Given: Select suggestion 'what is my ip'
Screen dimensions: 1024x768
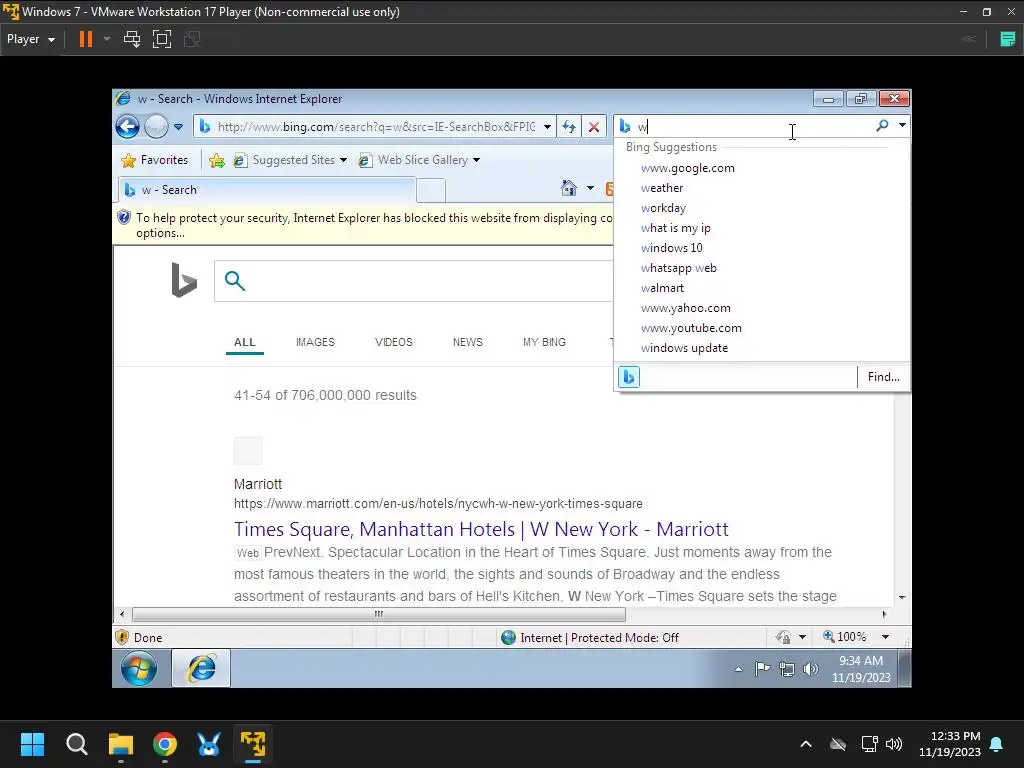Looking at the screenshot, I should 762,228.
